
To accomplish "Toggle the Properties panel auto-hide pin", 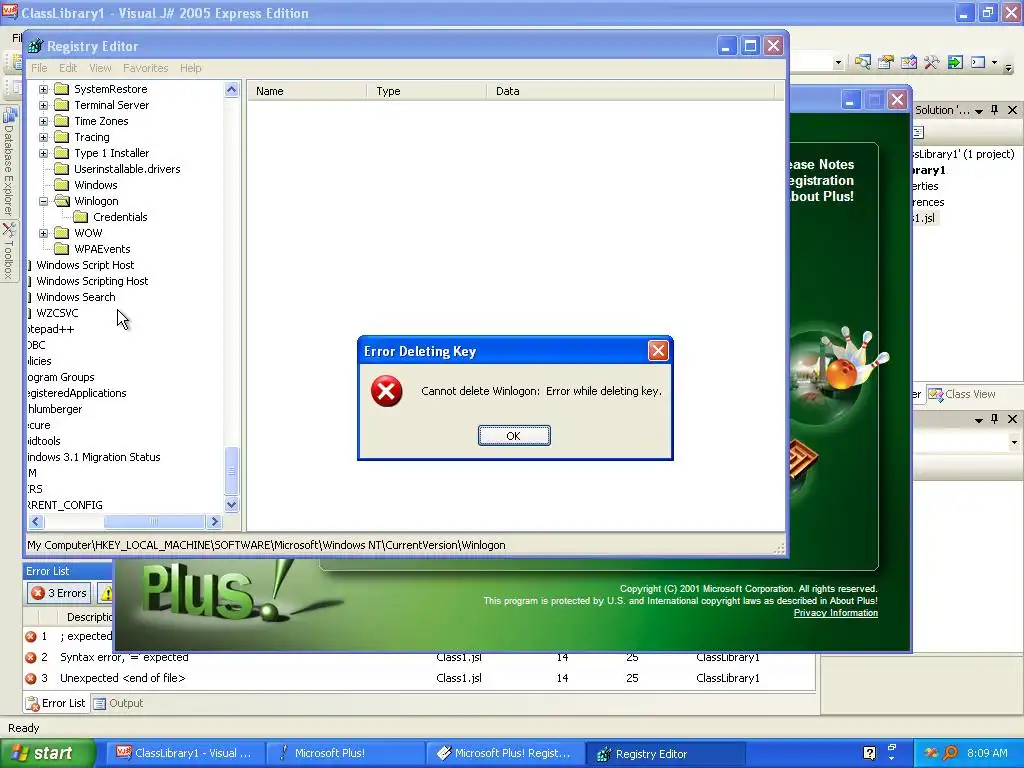I will coord(995,419).
